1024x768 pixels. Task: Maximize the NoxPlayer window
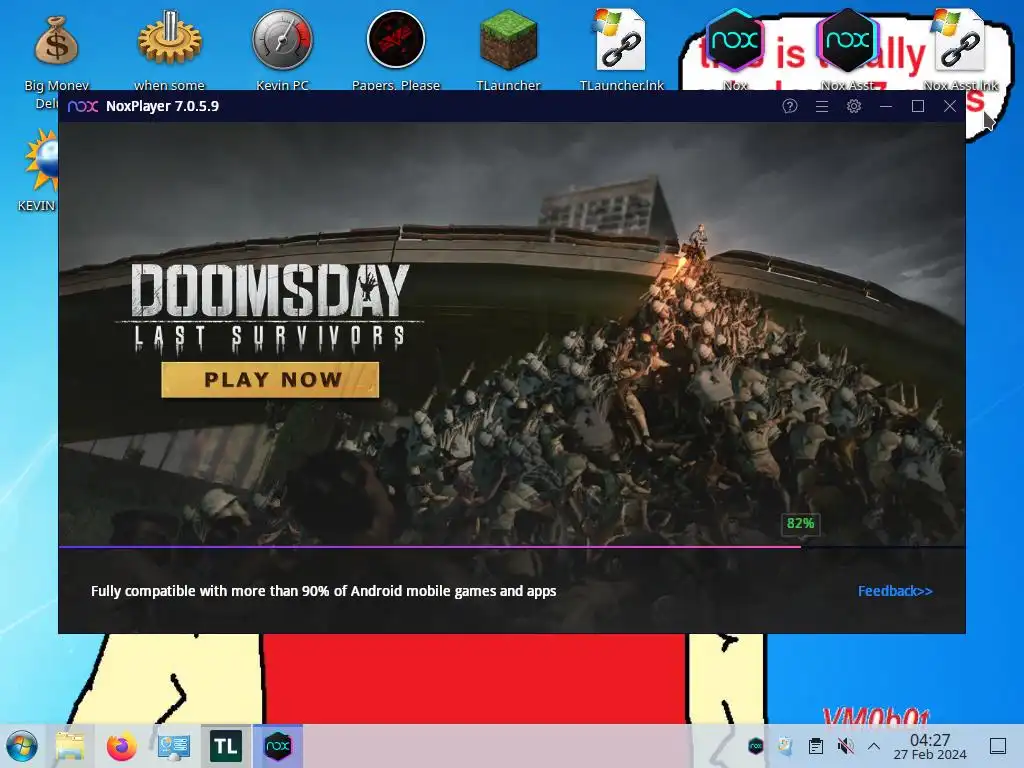(x=918, y=106)
